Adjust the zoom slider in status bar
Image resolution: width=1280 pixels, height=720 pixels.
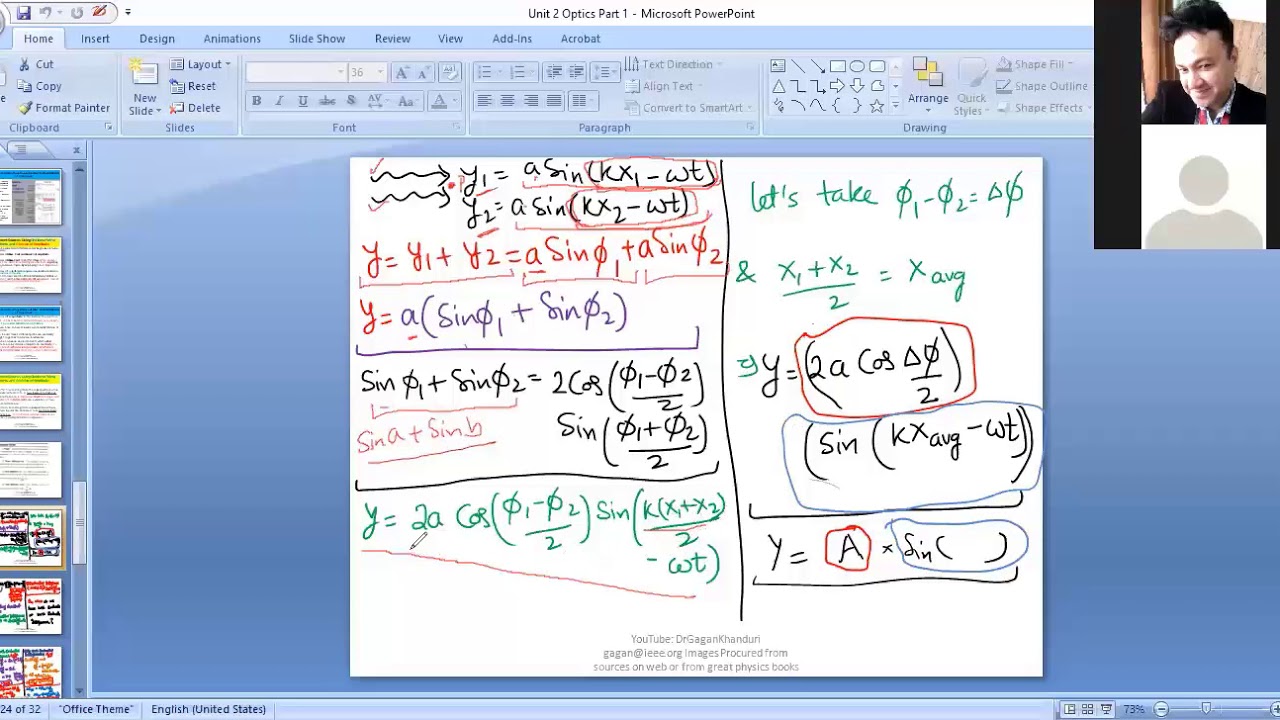[x=1207, y=709]
